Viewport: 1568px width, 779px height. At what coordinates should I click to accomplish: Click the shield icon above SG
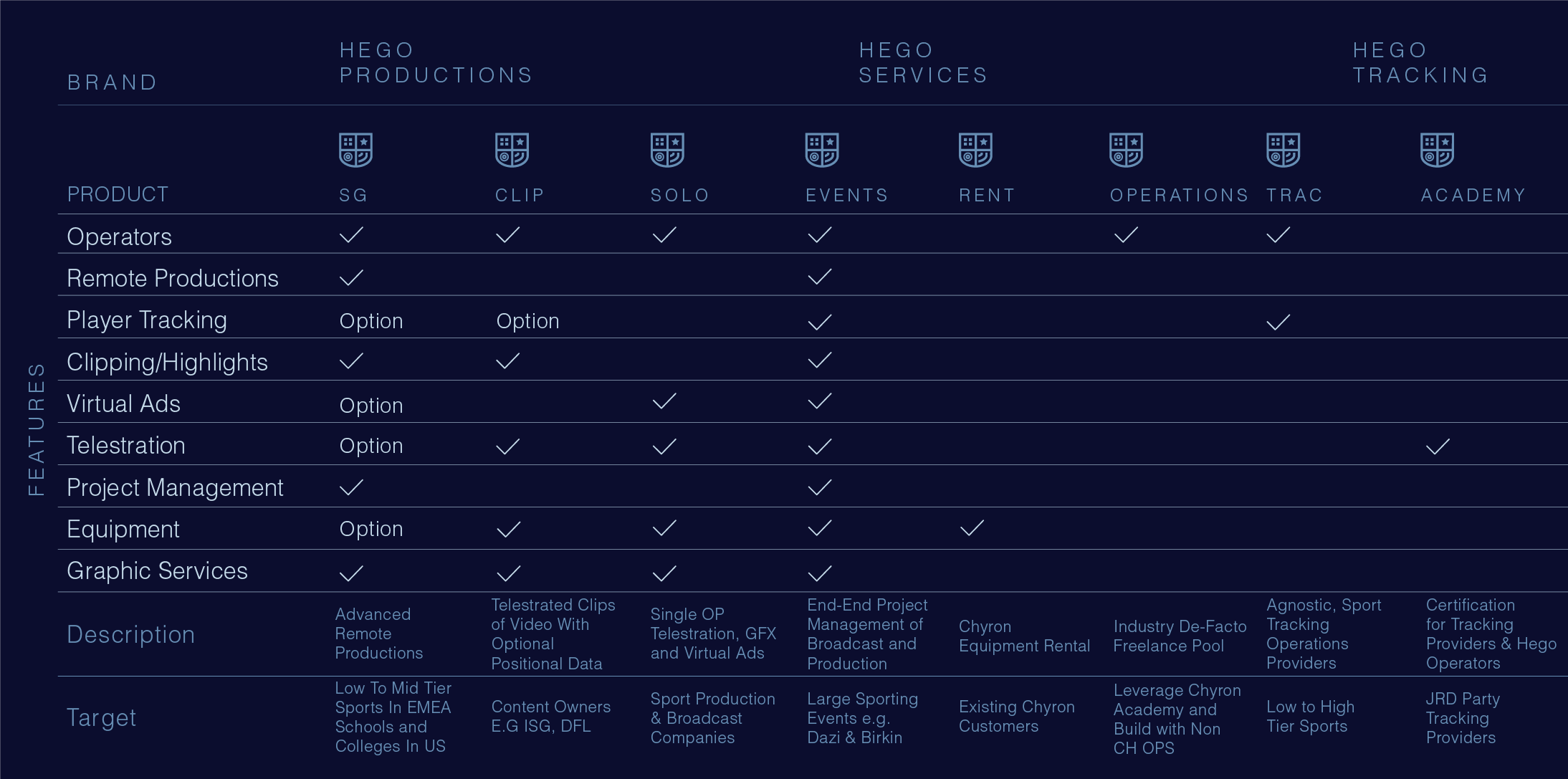[355, 150]
